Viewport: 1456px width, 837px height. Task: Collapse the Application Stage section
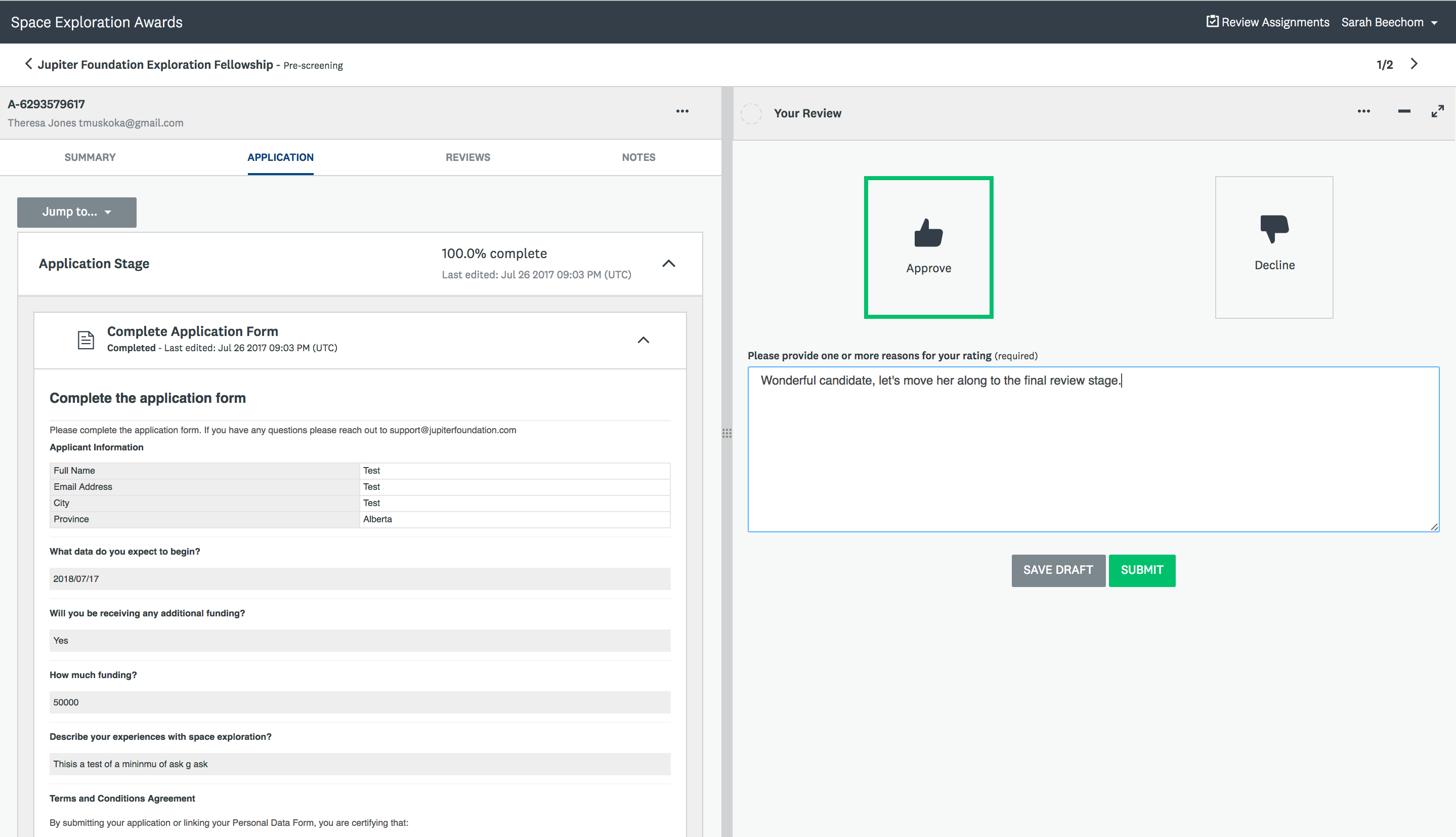668,264
